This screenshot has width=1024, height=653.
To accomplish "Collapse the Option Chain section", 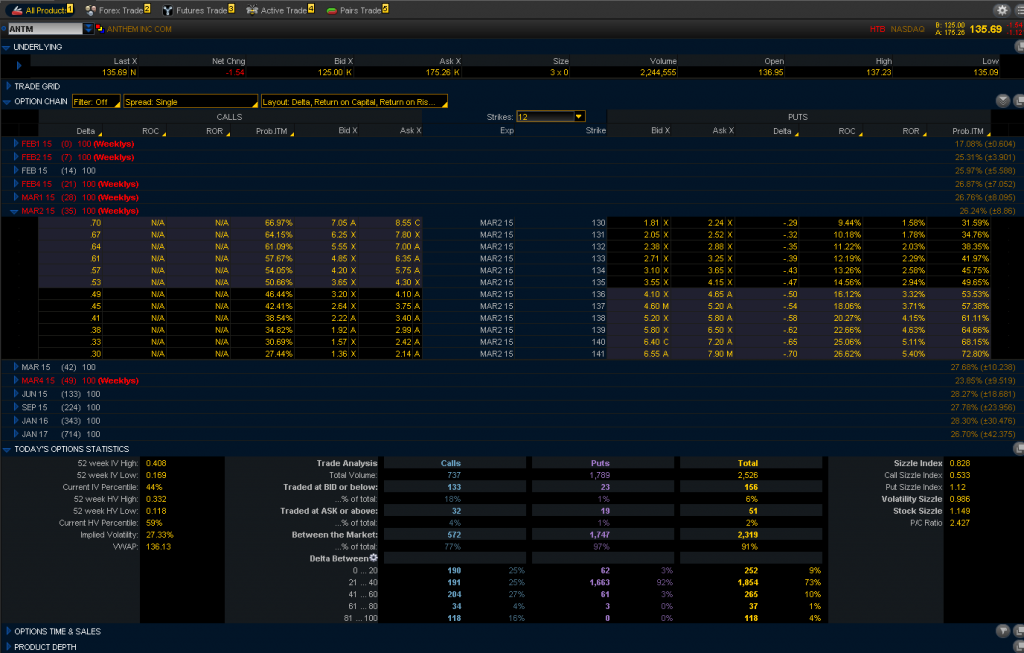I will 7,102.
